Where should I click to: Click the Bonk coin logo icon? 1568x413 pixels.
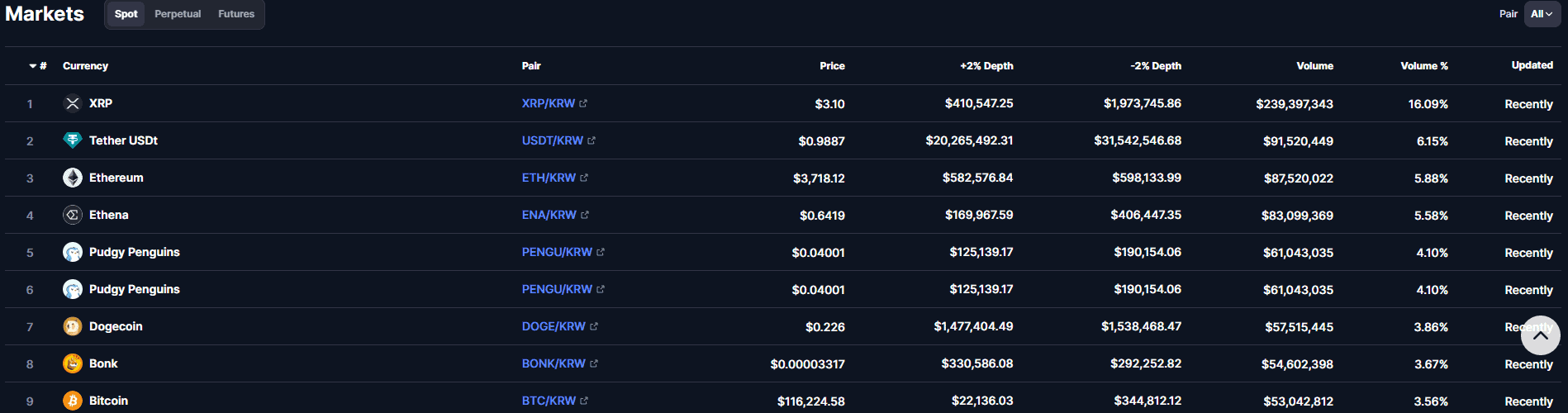coord(73,363)
